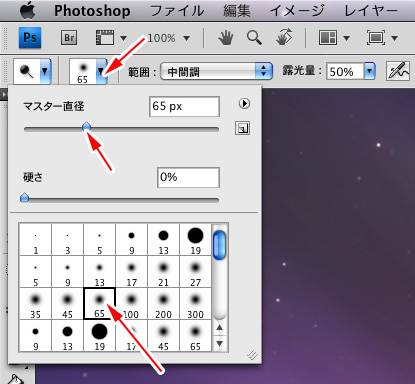Click the 露光量 50% input field
415x384 pixels.
345,71
